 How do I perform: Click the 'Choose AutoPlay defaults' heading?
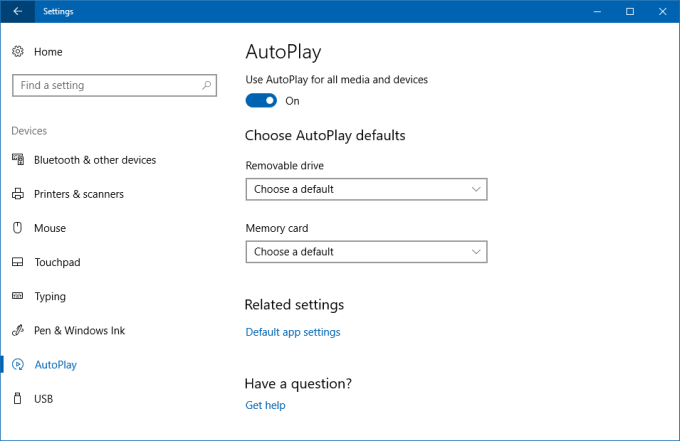pyautogui.click(x=325, y=135)
